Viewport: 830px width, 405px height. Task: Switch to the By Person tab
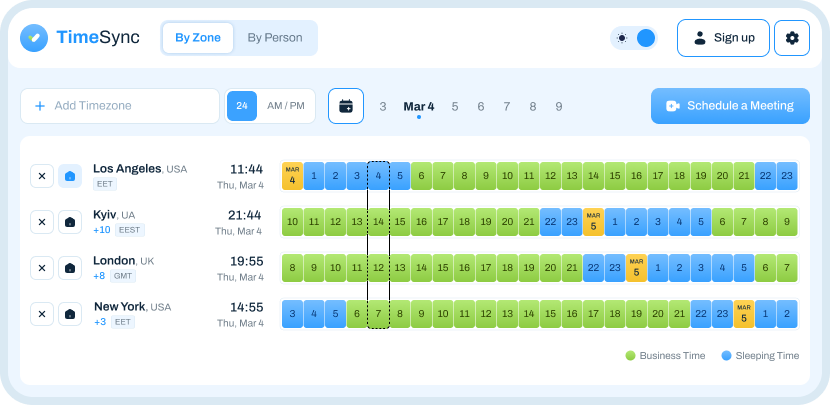[x=275, y=38]
